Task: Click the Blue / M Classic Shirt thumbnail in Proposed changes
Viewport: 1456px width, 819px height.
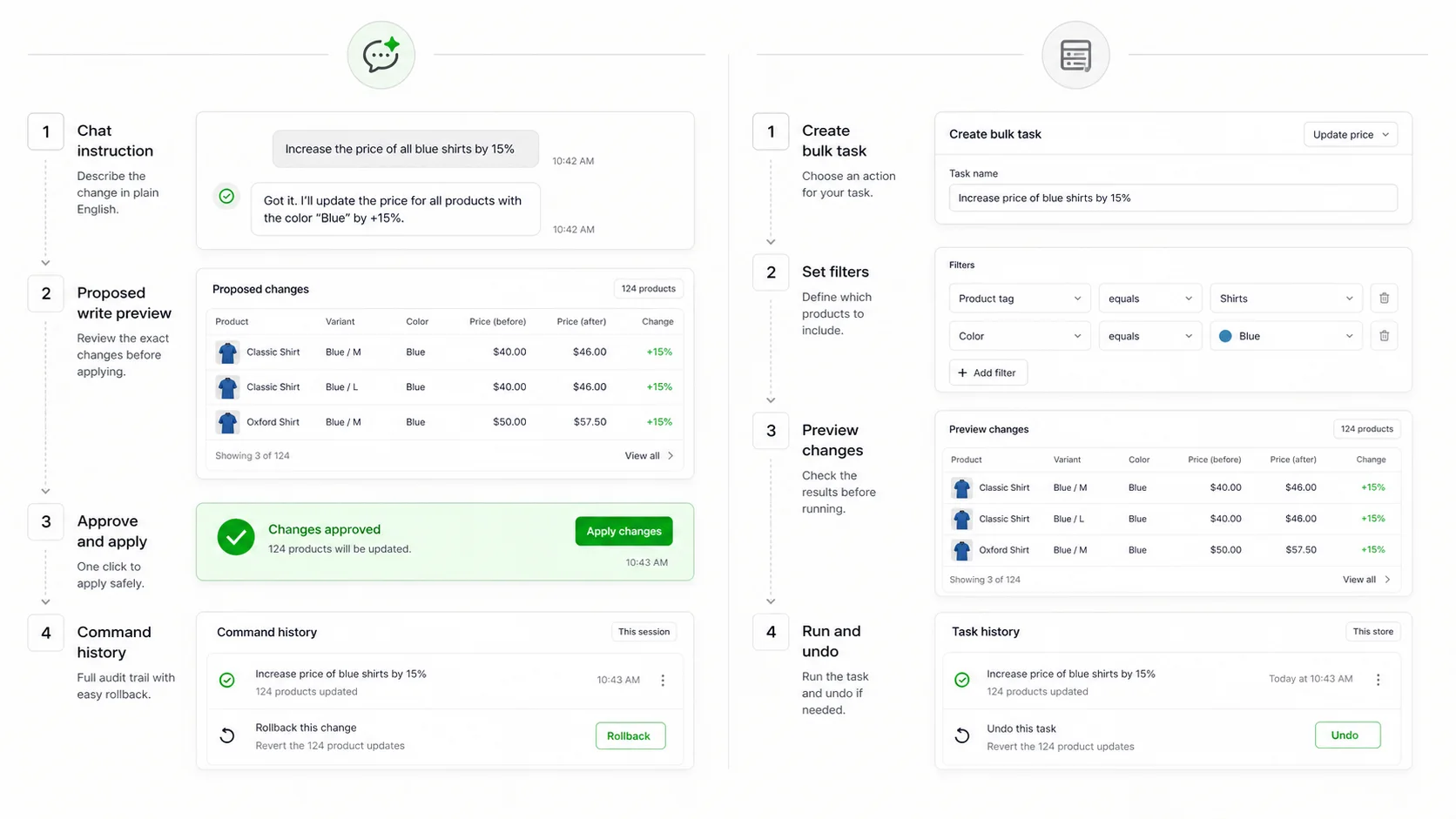Action: tap(227, 352)
